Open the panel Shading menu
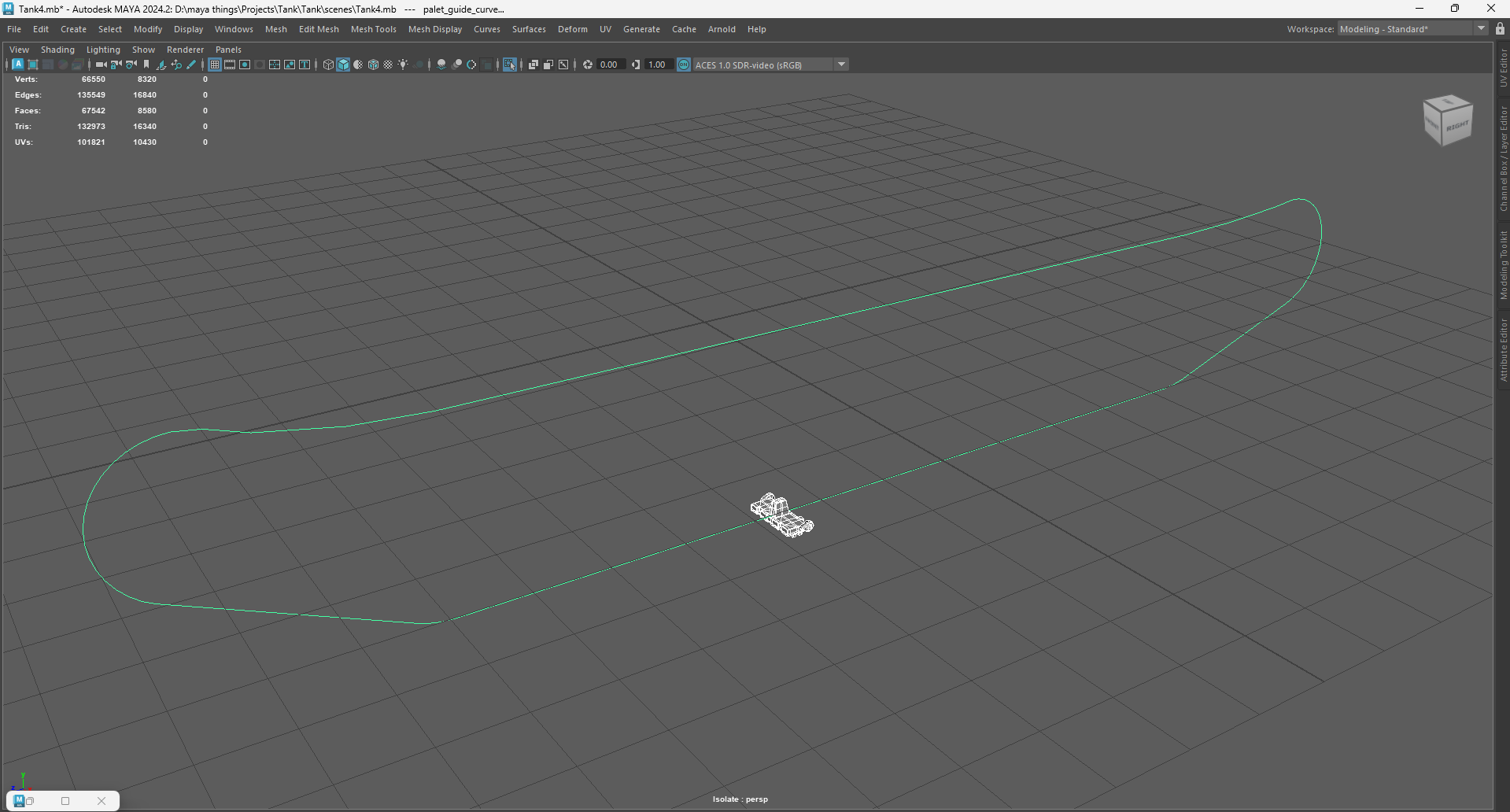Image resolution: width=1510 pixels, height=812 pixels. [x=57, y=50]
